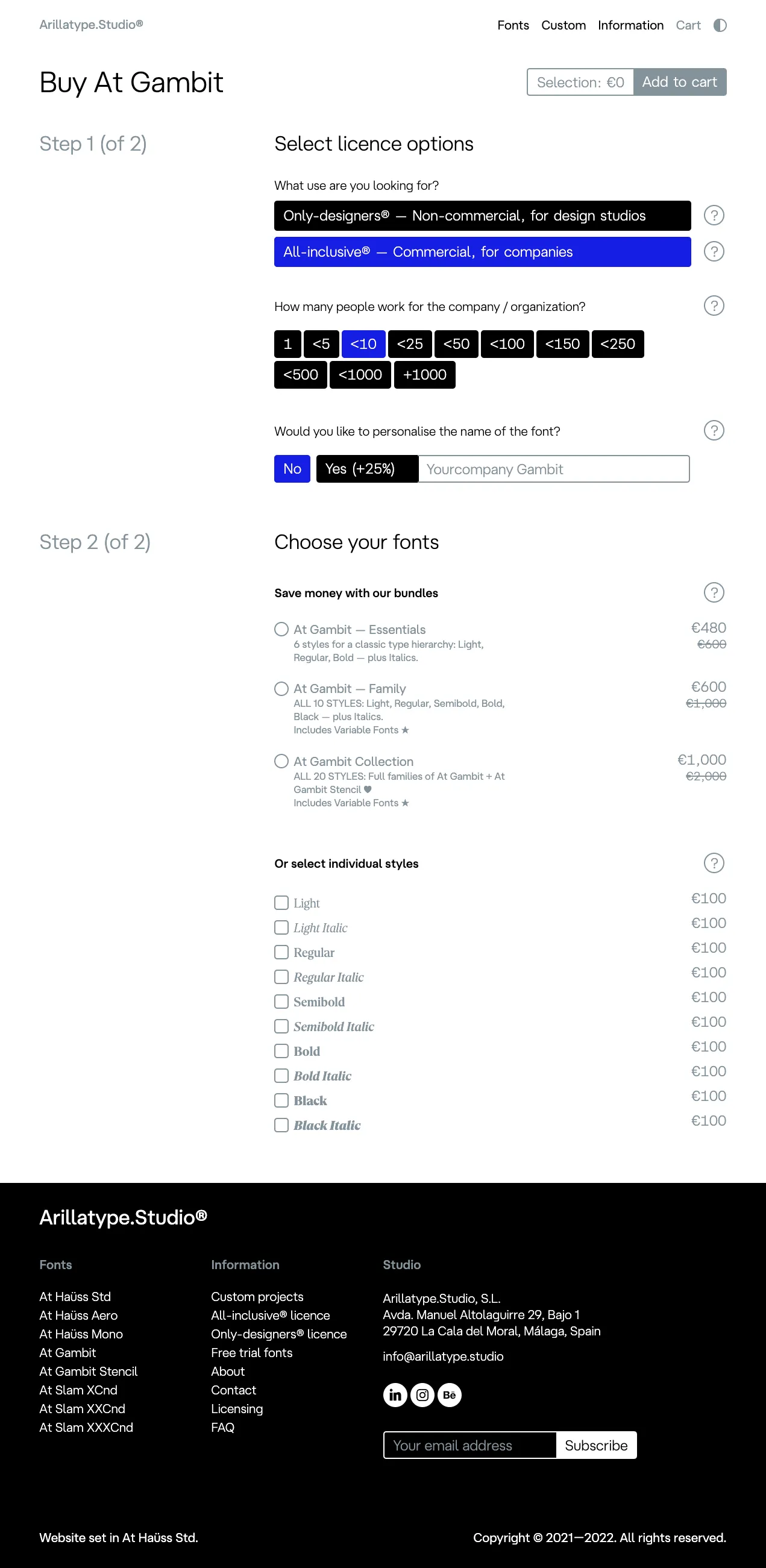Open help for All-inclusive licence option
This screenshot has height=1568, width=766.
pos(714,251)
